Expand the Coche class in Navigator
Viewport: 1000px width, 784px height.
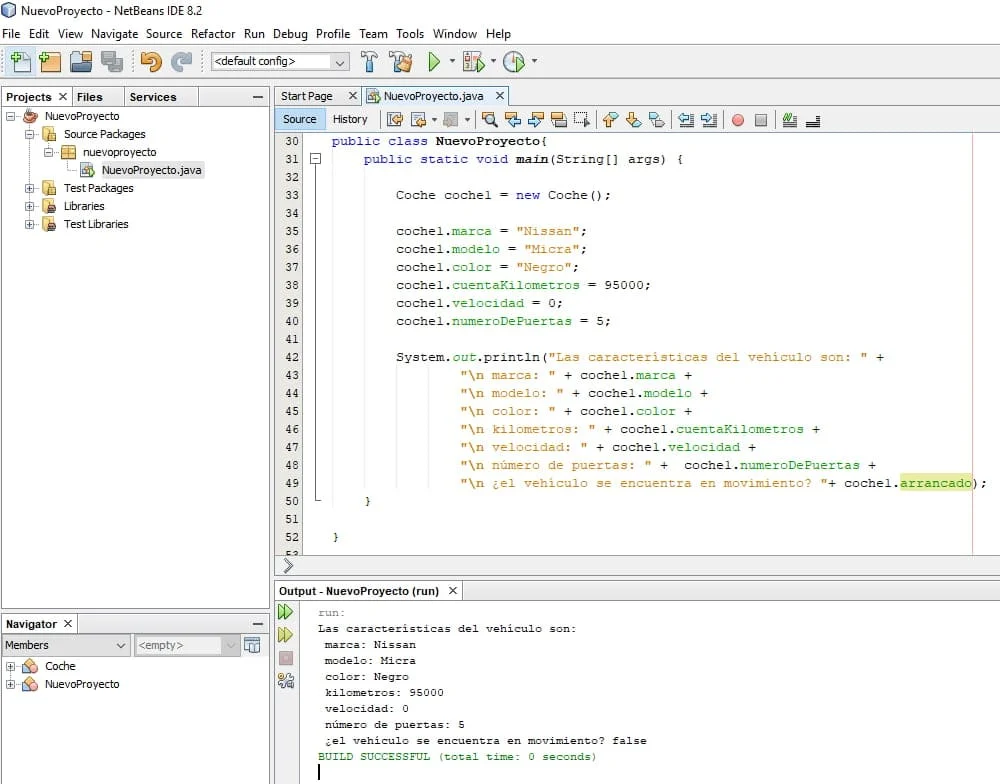[11, 666]
